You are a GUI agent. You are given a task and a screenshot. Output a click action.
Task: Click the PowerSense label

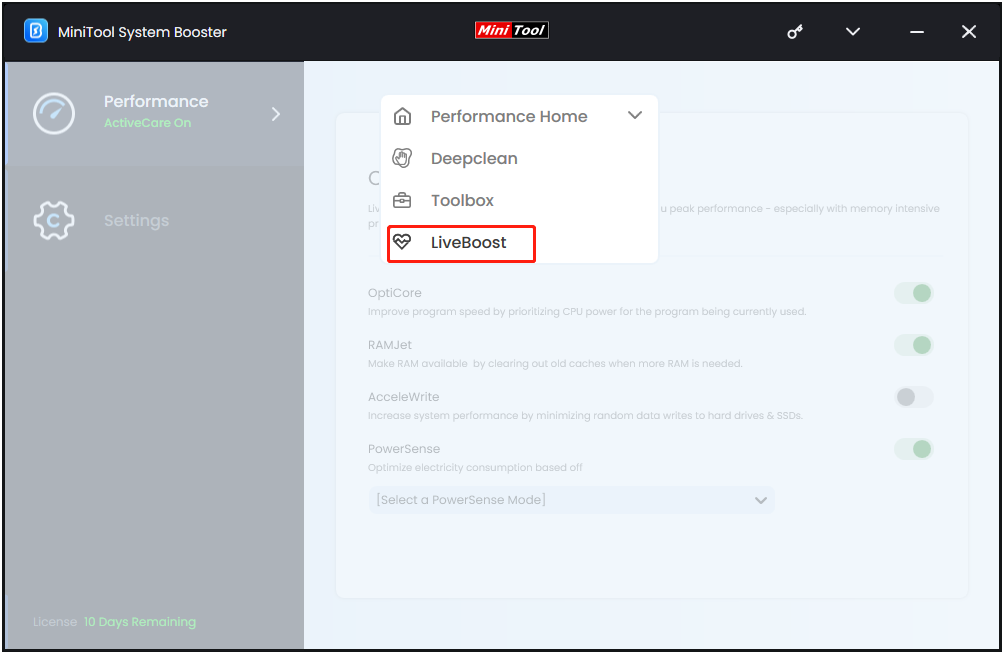pyautogui.click(x=404, y=449)
